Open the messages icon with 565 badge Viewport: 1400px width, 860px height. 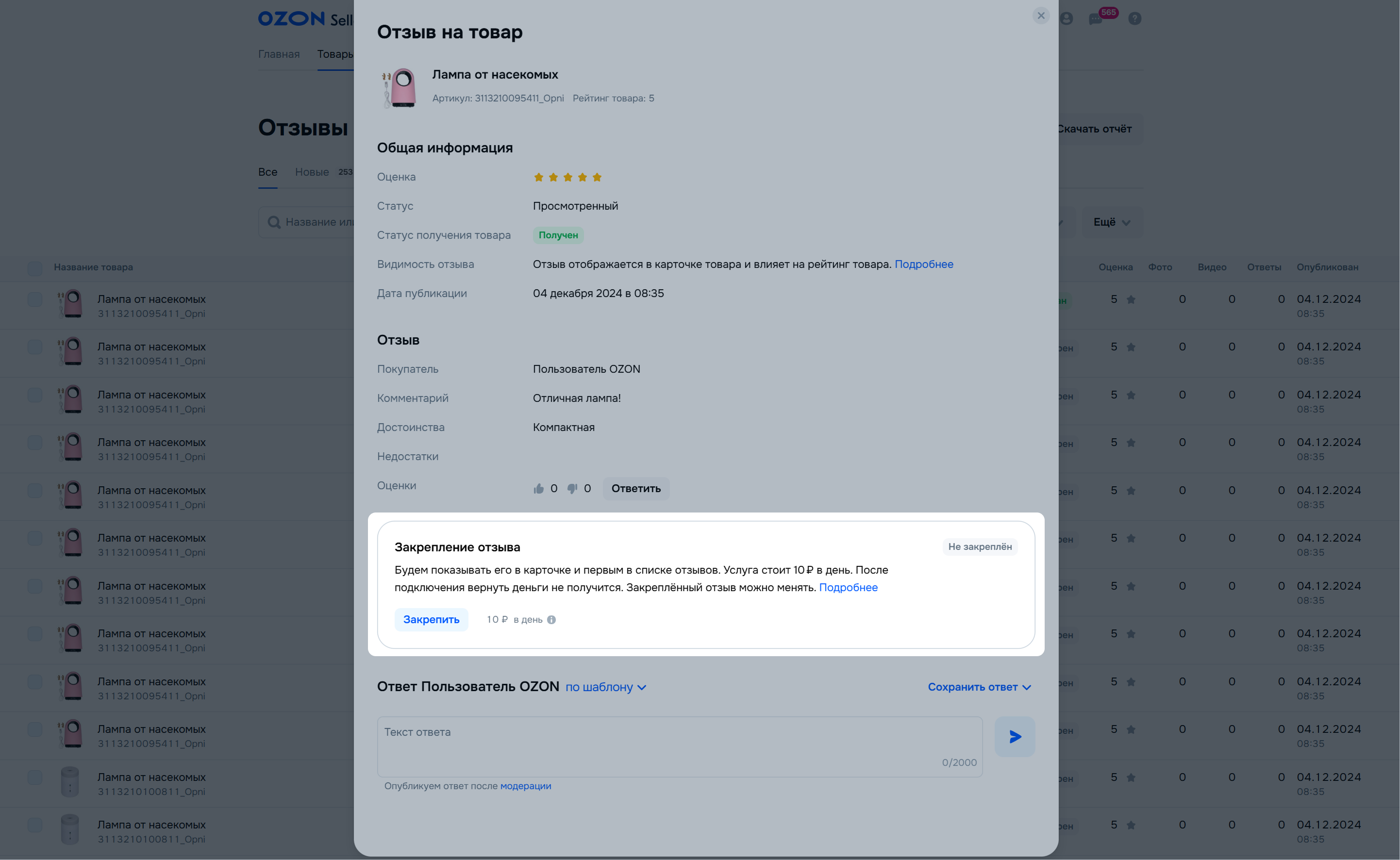[1095, 19]
